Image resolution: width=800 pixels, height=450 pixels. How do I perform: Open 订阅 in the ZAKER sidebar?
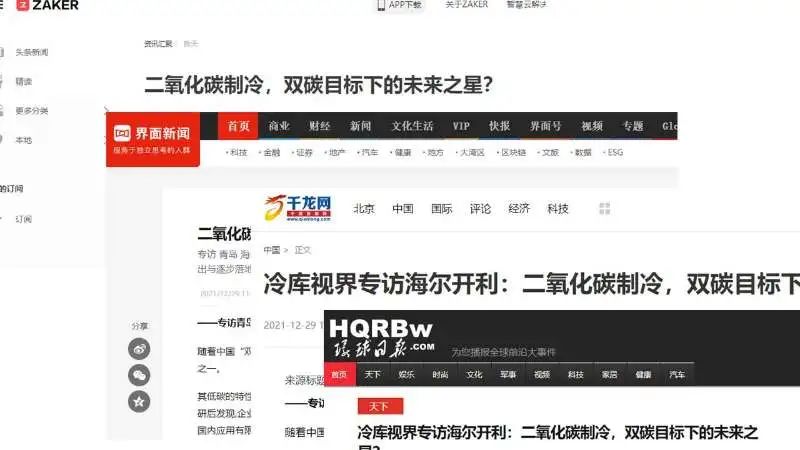click(x=23, y=219)
